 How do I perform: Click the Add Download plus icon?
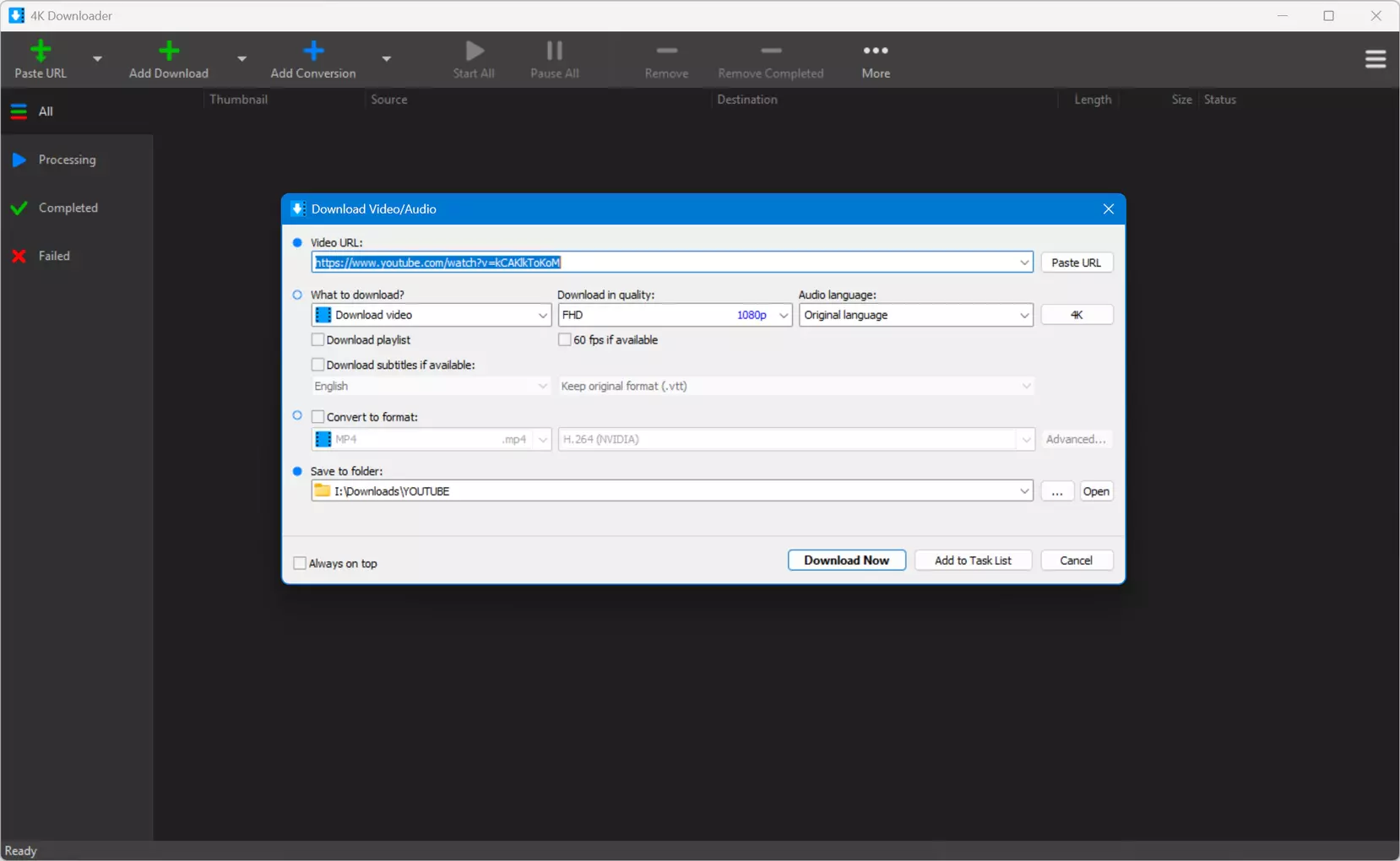coord(169,51)
